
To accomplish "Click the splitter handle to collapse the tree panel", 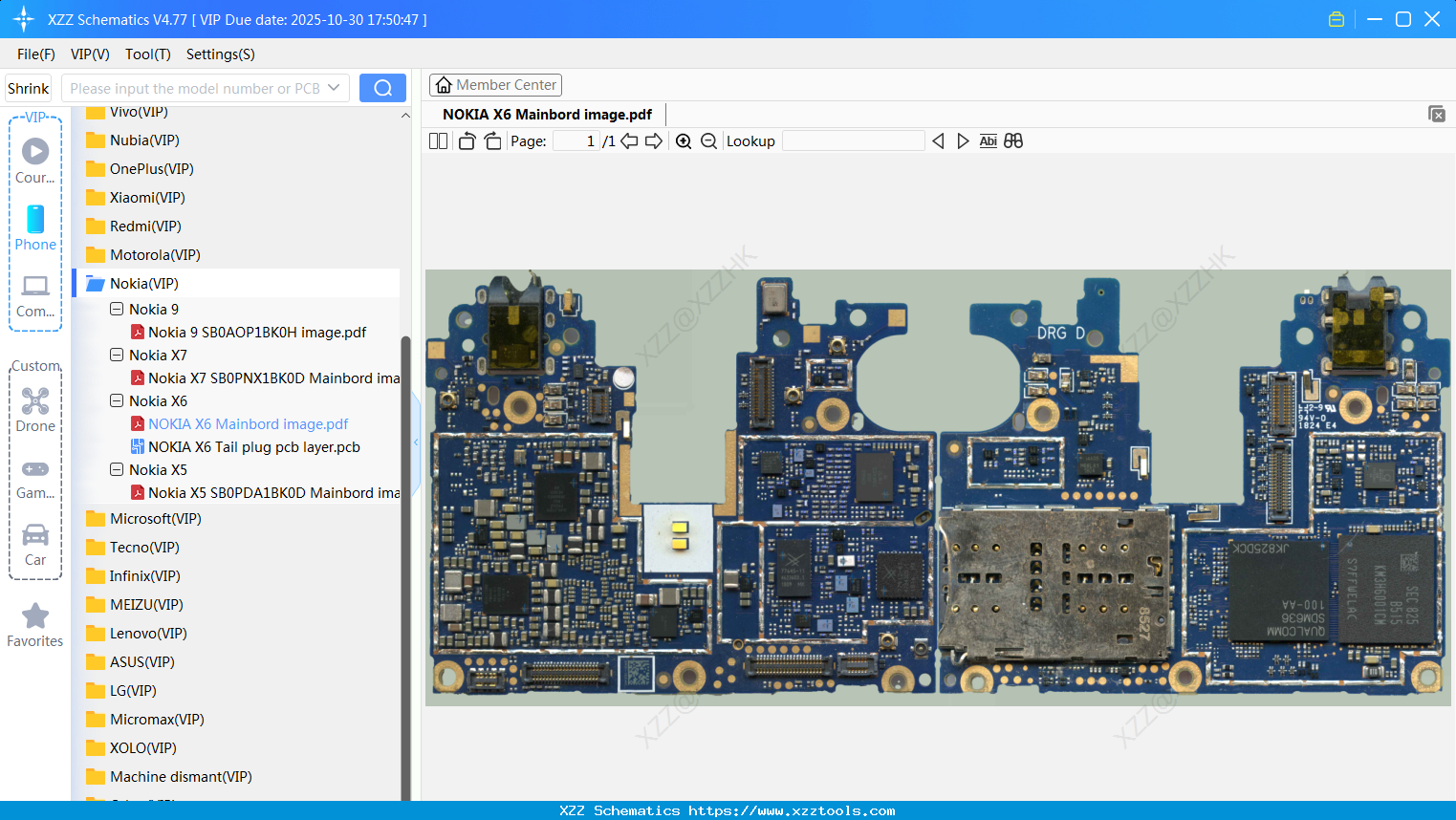I will point(416,442).
